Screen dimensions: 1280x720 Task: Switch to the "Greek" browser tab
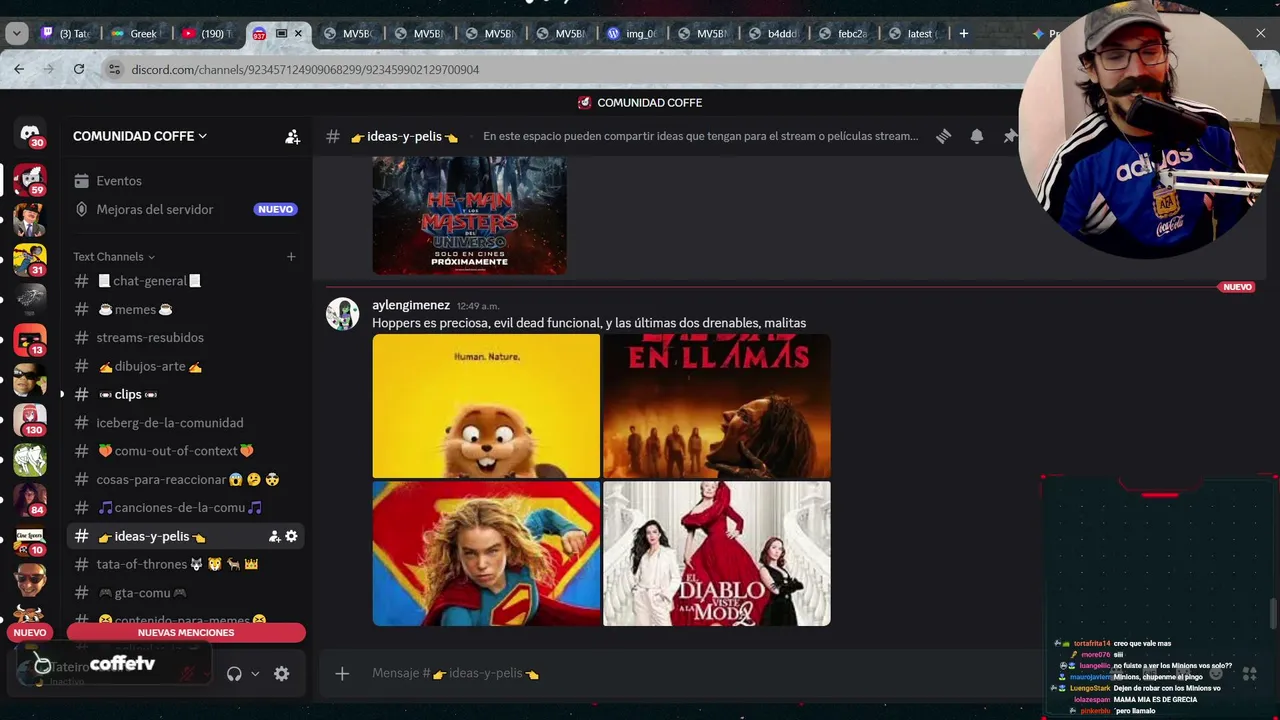136,33
